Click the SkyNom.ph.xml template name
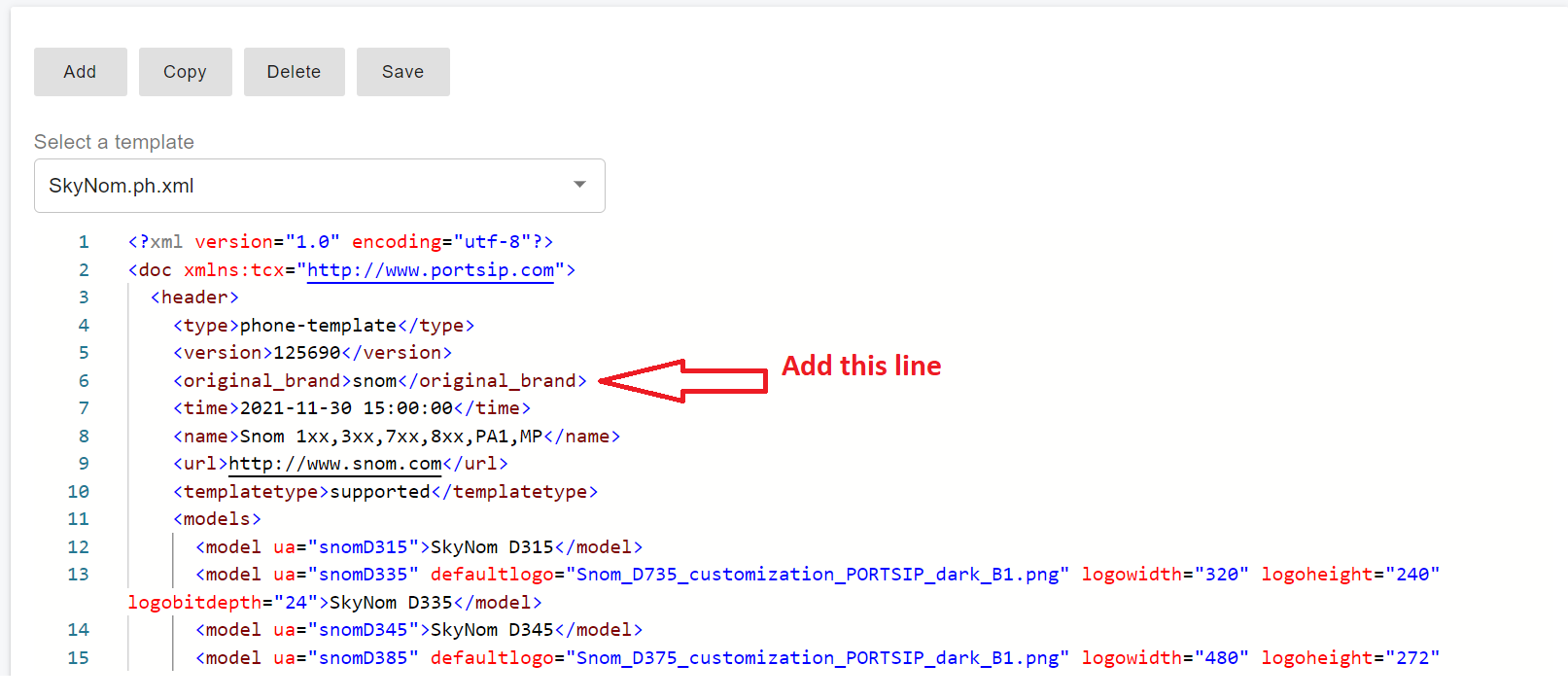 [122, 186]
